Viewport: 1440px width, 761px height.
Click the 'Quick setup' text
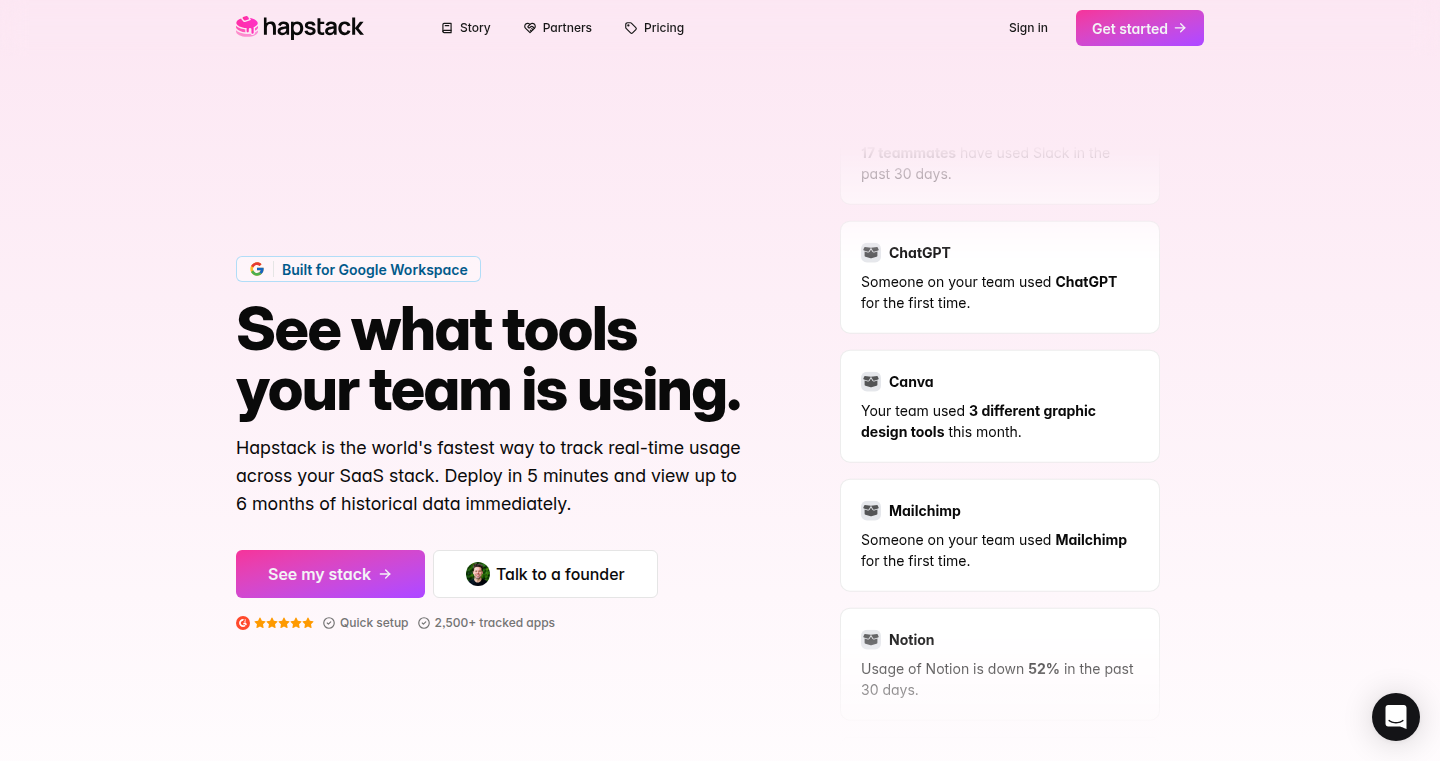(x=374, y=623)
